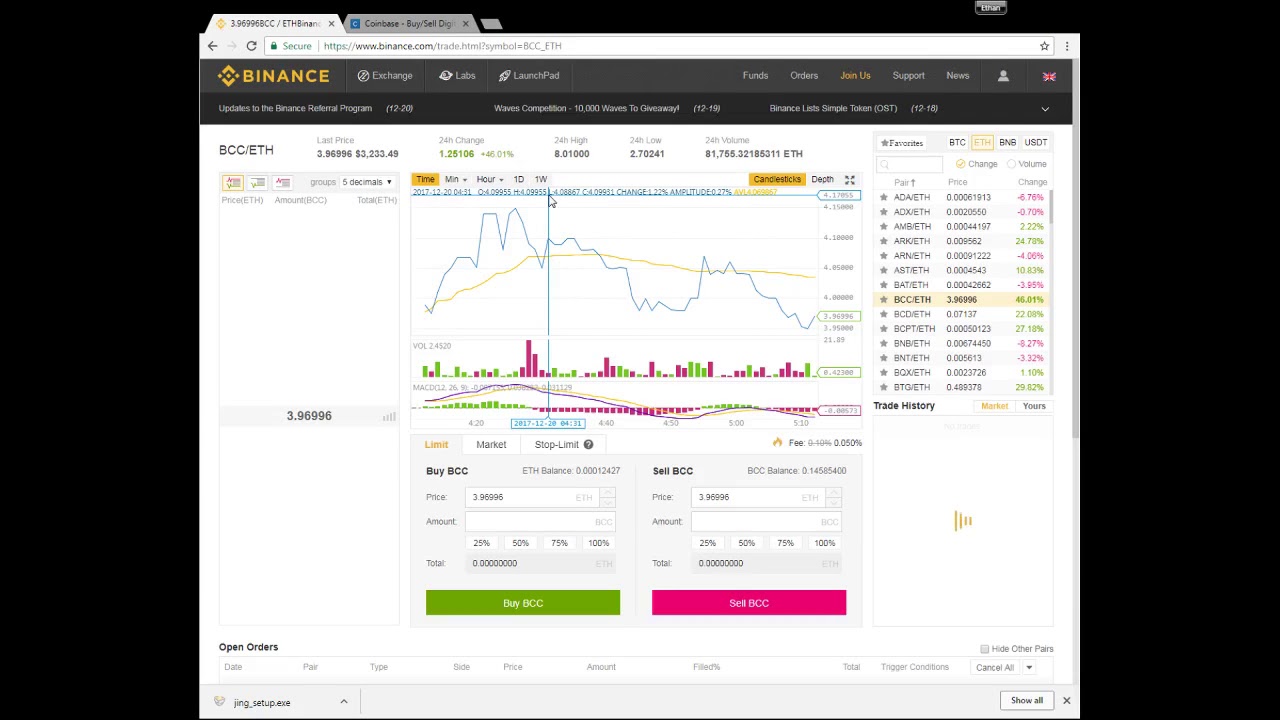The height and width of the screenshot is (720, 1280).
Task: Close the Coinbase browser tab
Action: (465, 23)
